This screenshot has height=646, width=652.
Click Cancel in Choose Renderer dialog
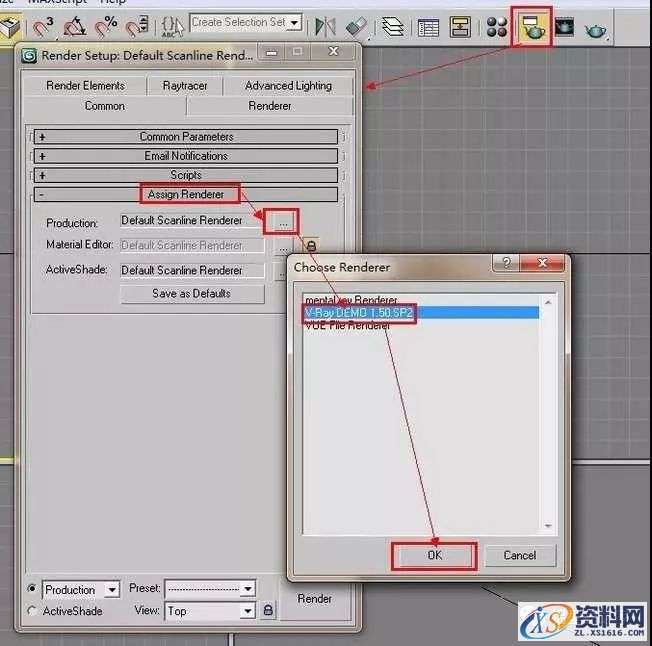(520, 556)
